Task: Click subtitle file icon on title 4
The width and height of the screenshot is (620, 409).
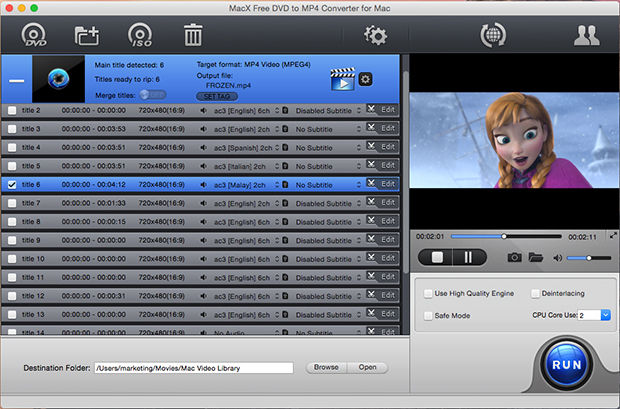Action: [285, 148]
